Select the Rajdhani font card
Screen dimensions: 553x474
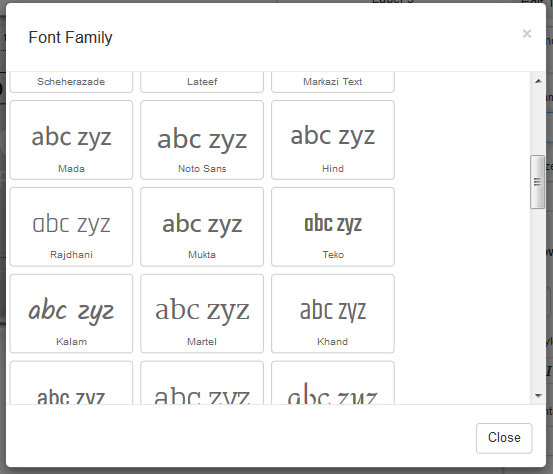pos(71,226)
